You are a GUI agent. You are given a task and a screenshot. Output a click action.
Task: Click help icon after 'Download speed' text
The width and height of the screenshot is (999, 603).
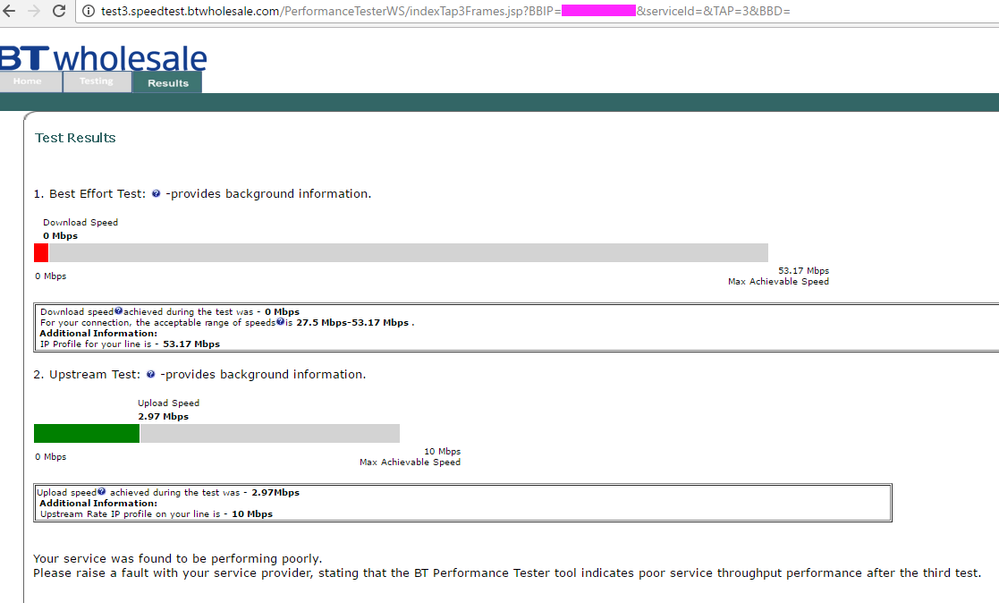click(x=118, y=311)
